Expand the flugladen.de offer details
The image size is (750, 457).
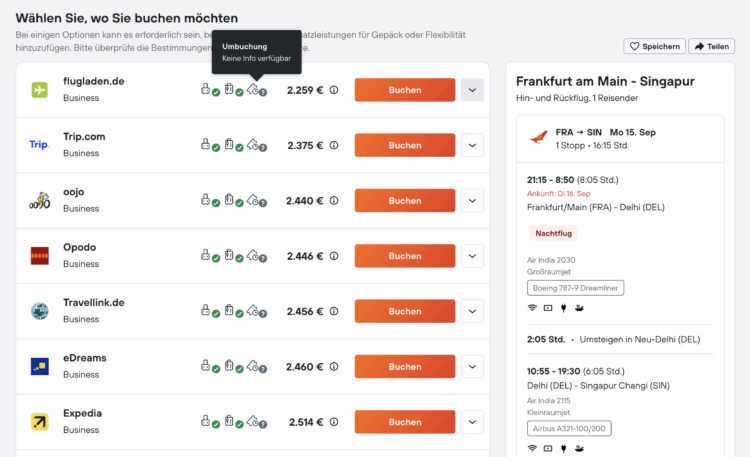[472, 90]
